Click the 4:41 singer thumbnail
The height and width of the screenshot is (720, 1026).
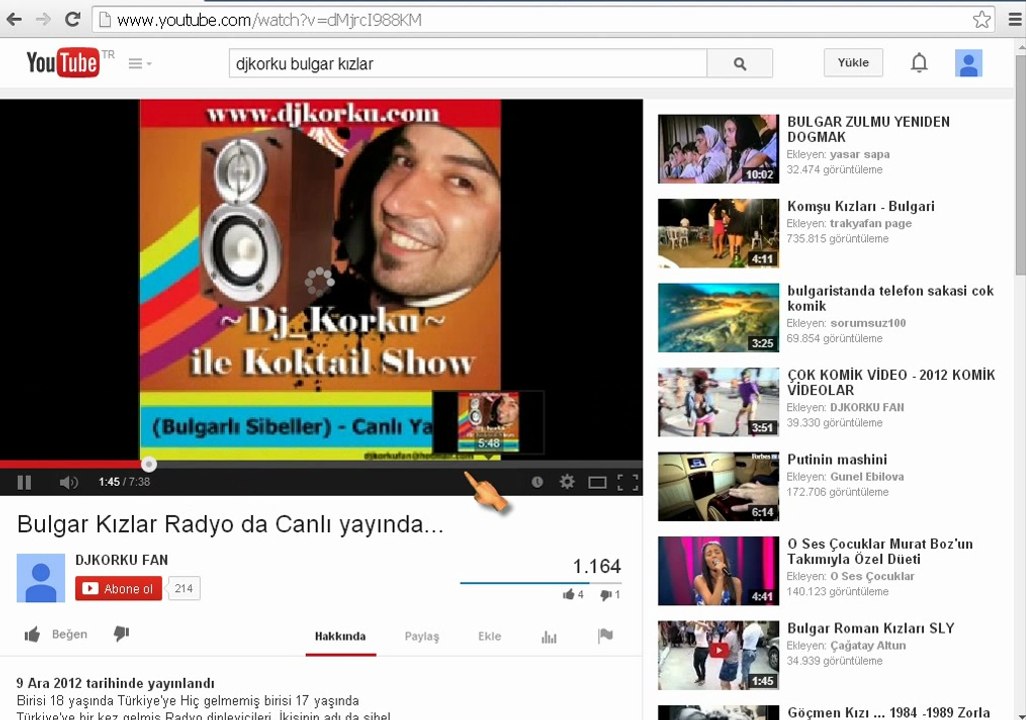(718, 571)
